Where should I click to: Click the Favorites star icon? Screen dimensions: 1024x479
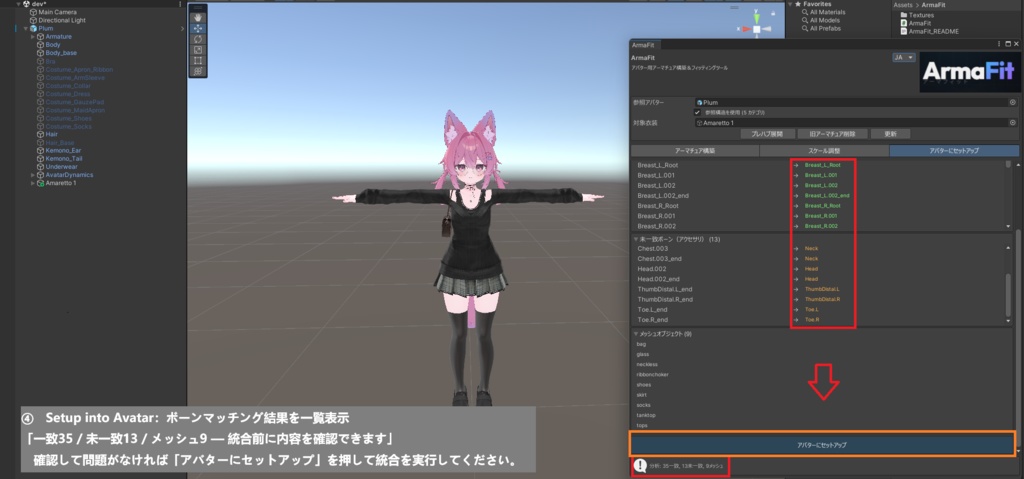coord(798,4)
